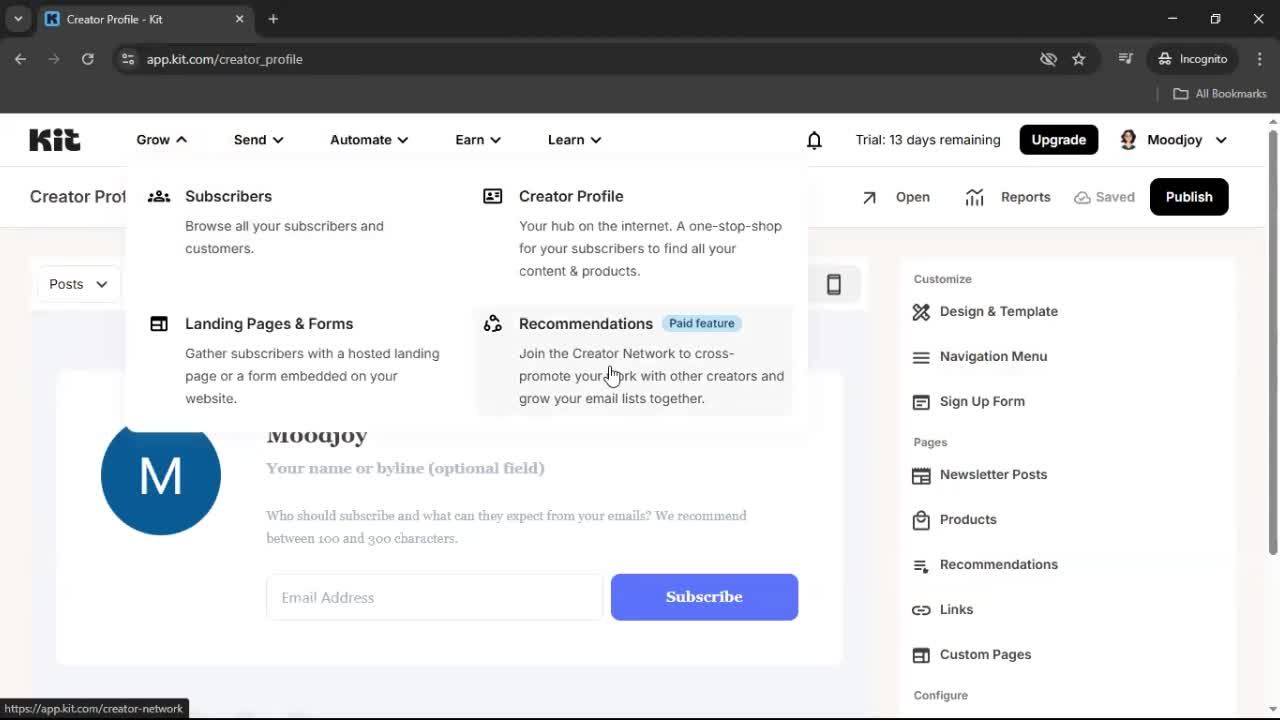Select Sign Up Form from Customize panel
The width and height of the screenshot is (1280, 720).
[x=982, y=401]
